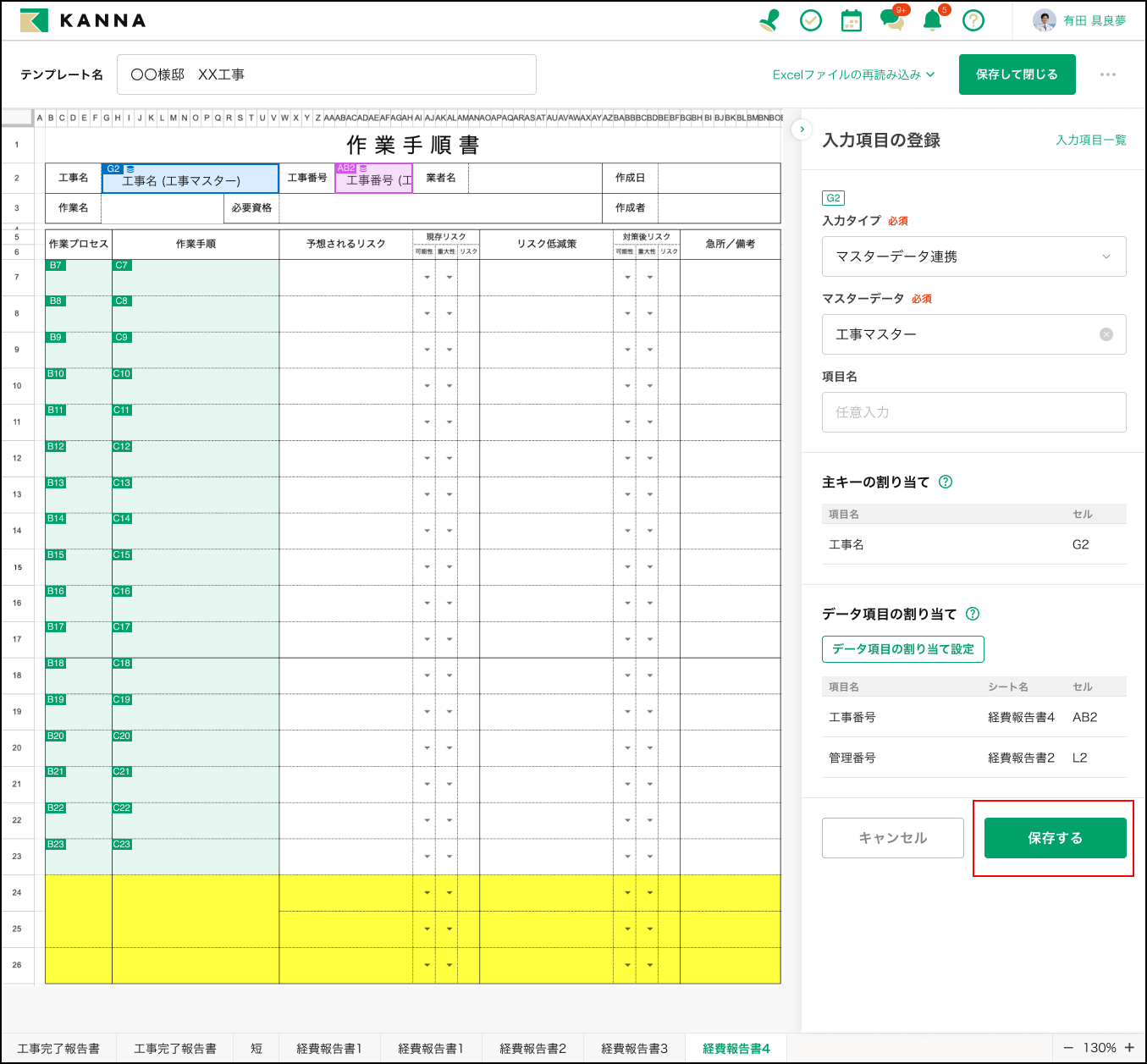Click the help question mark icon
The image size is (1147, 1064).
[973, 20]
